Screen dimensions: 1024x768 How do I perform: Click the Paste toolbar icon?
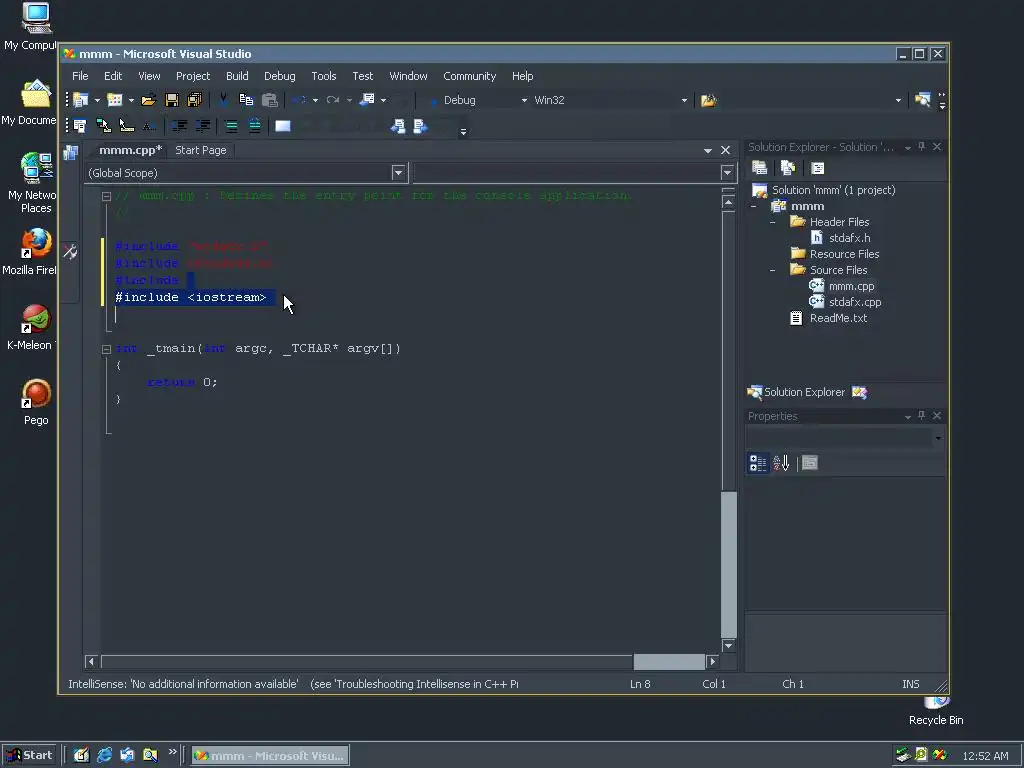click(269, 100)
